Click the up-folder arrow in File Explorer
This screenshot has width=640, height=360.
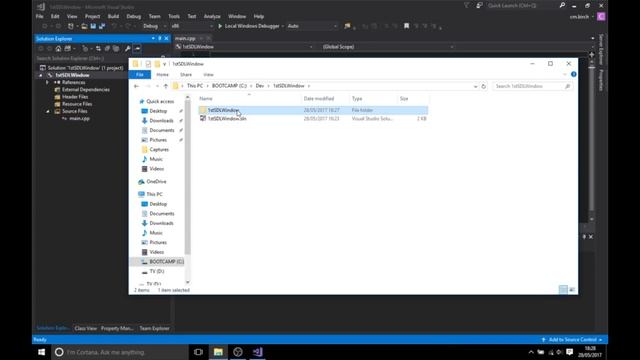pos(166,86)
